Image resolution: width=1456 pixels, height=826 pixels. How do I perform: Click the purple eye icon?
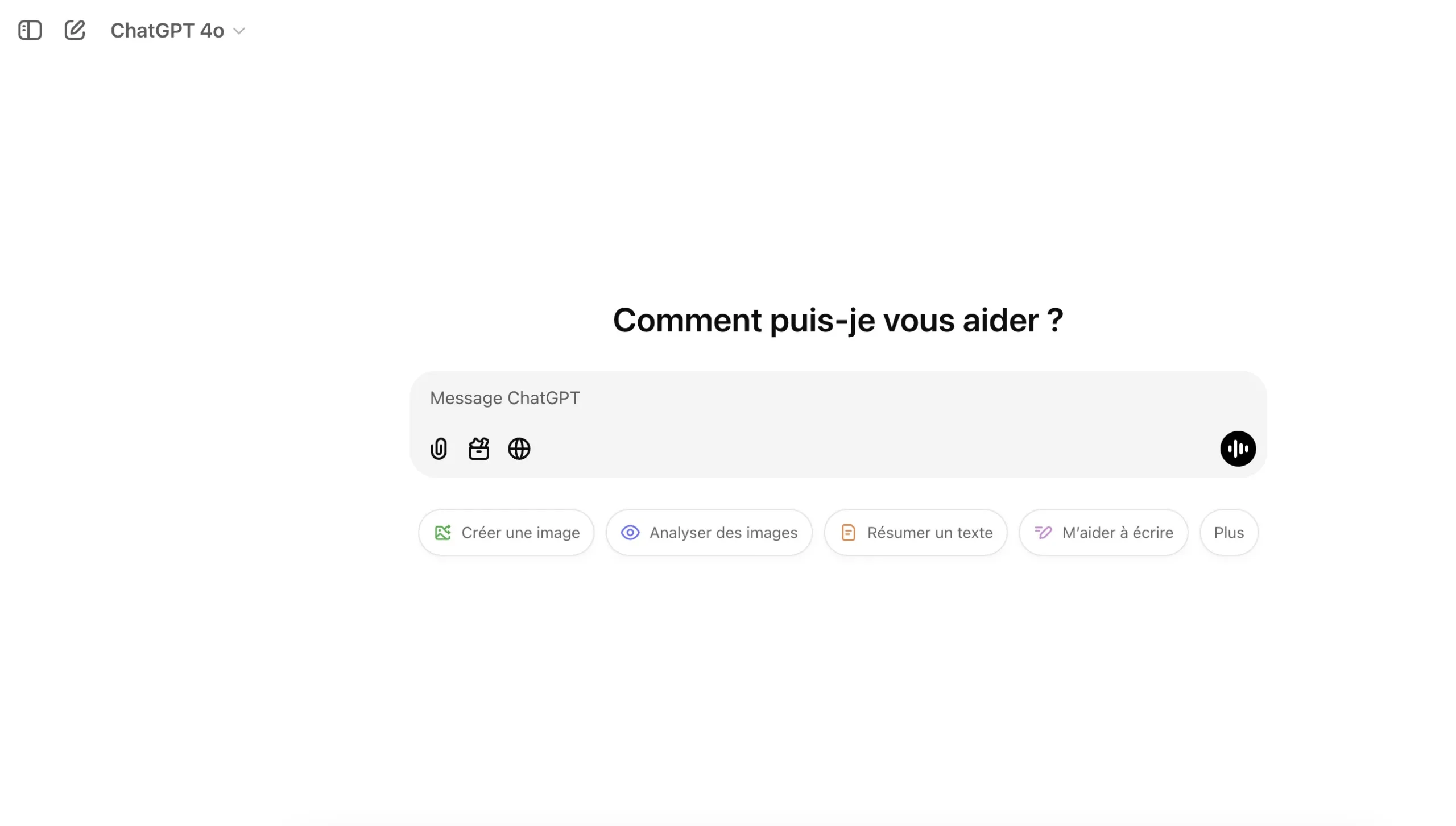point(630,533)
